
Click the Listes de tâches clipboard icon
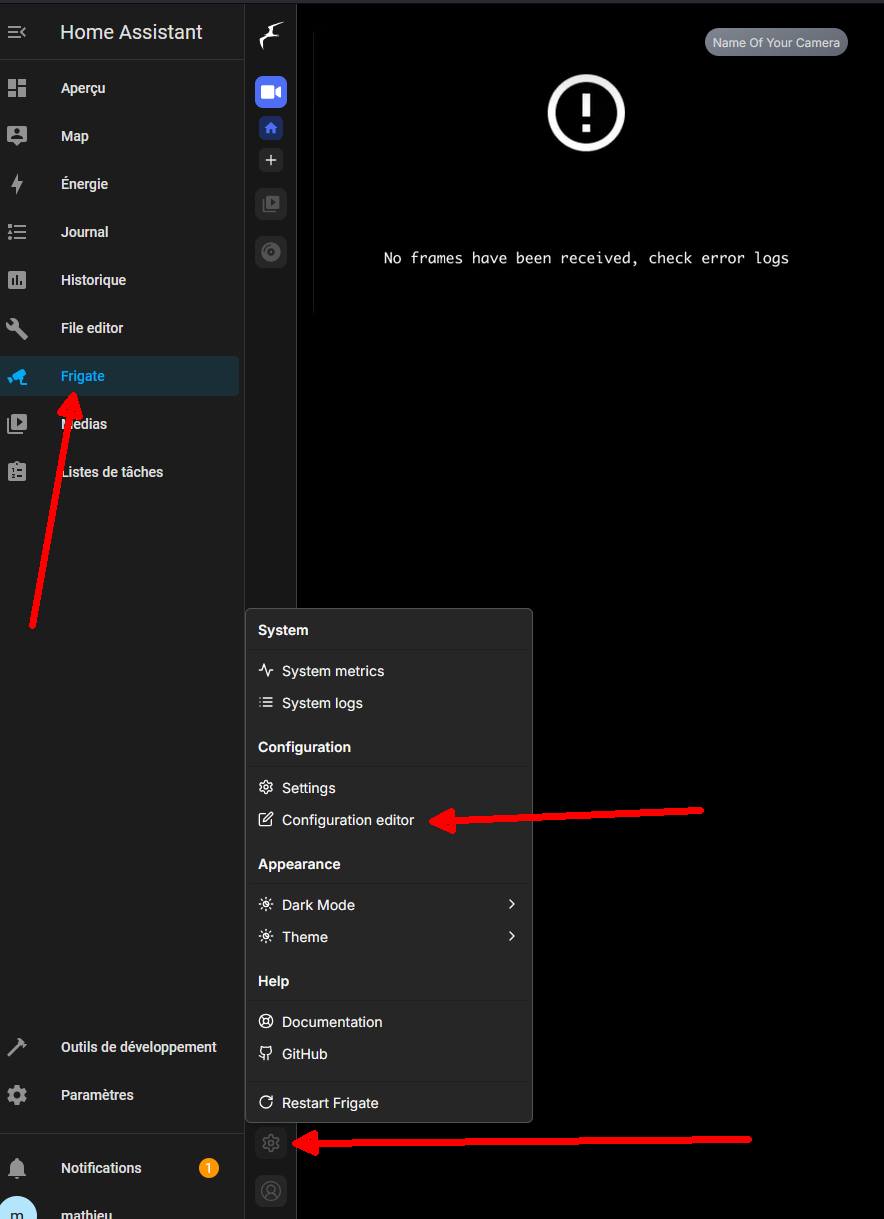(17, 472)
